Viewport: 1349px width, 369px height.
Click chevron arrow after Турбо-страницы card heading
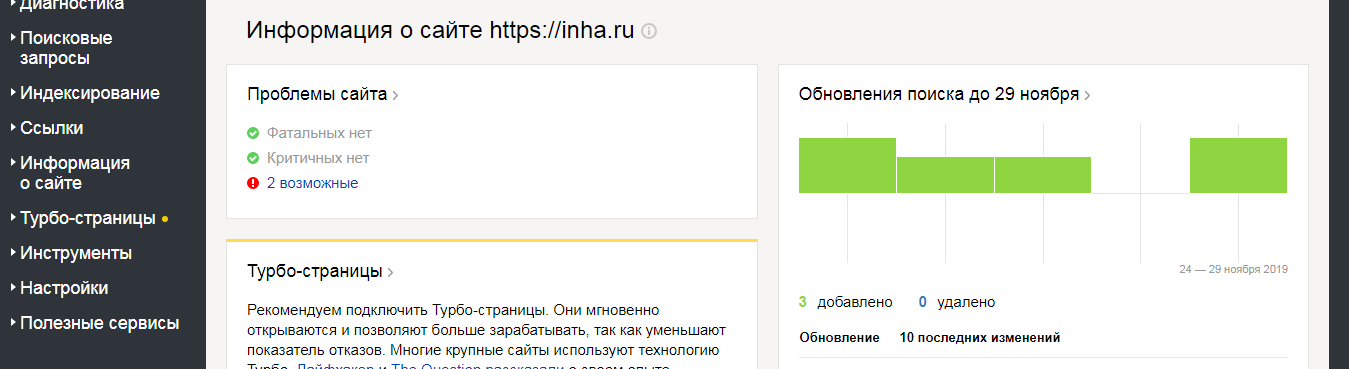pos(391,272)
